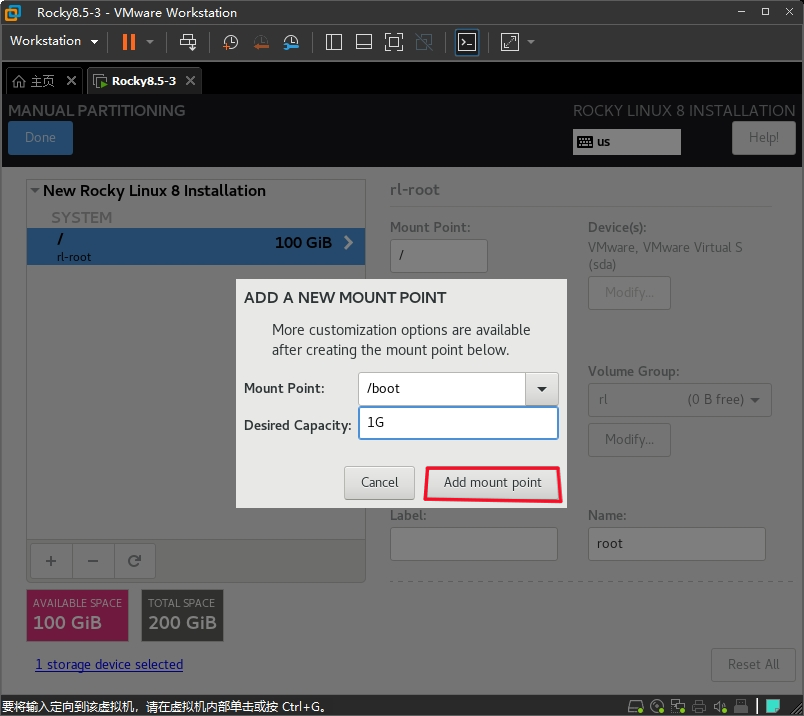
Task: Open 1 storage device selected link
Action: [x=109, y=665]
